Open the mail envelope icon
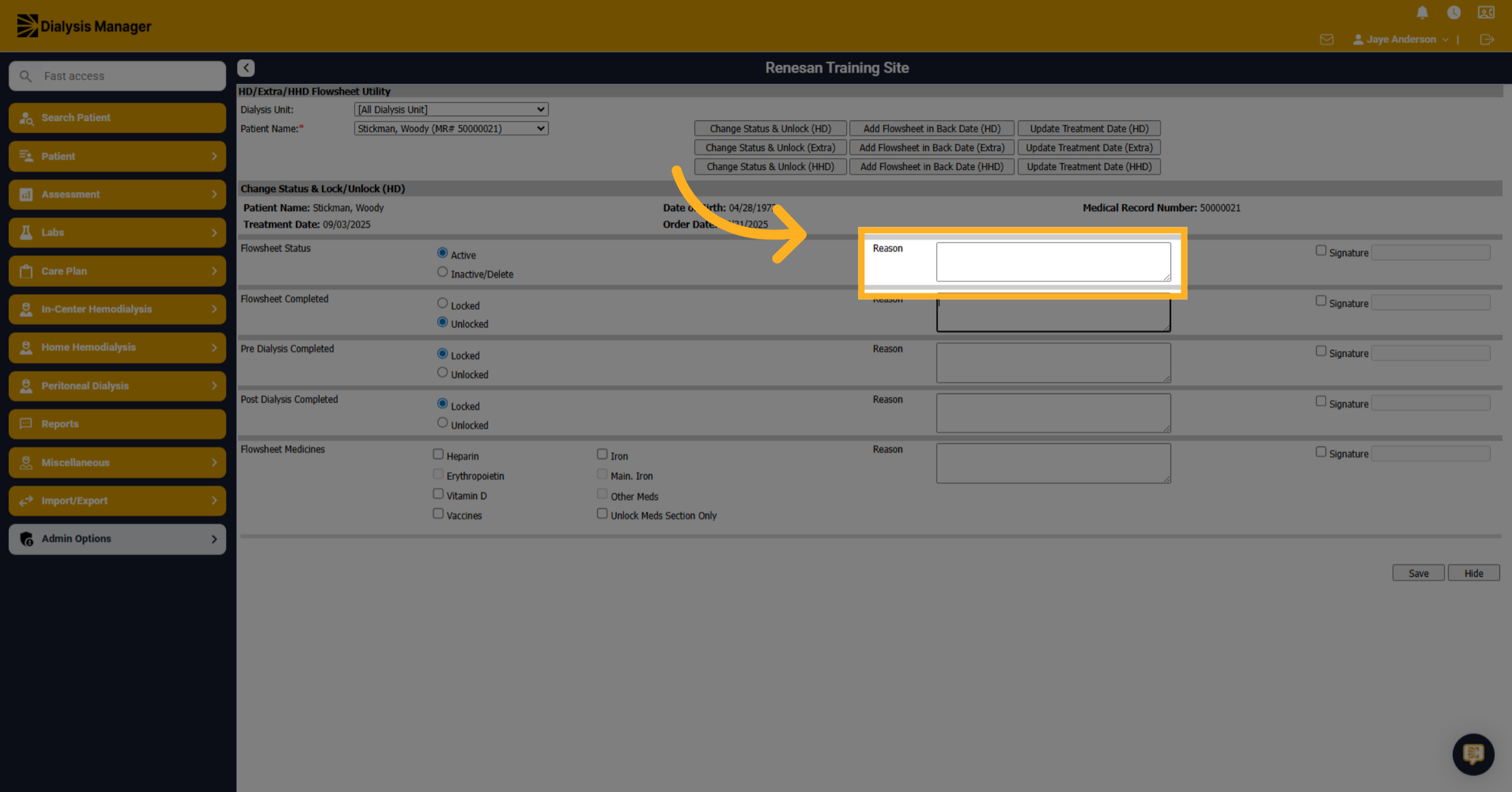Image resolution: width=1512 pixels, height=792 pixels. coord(1326,40)
